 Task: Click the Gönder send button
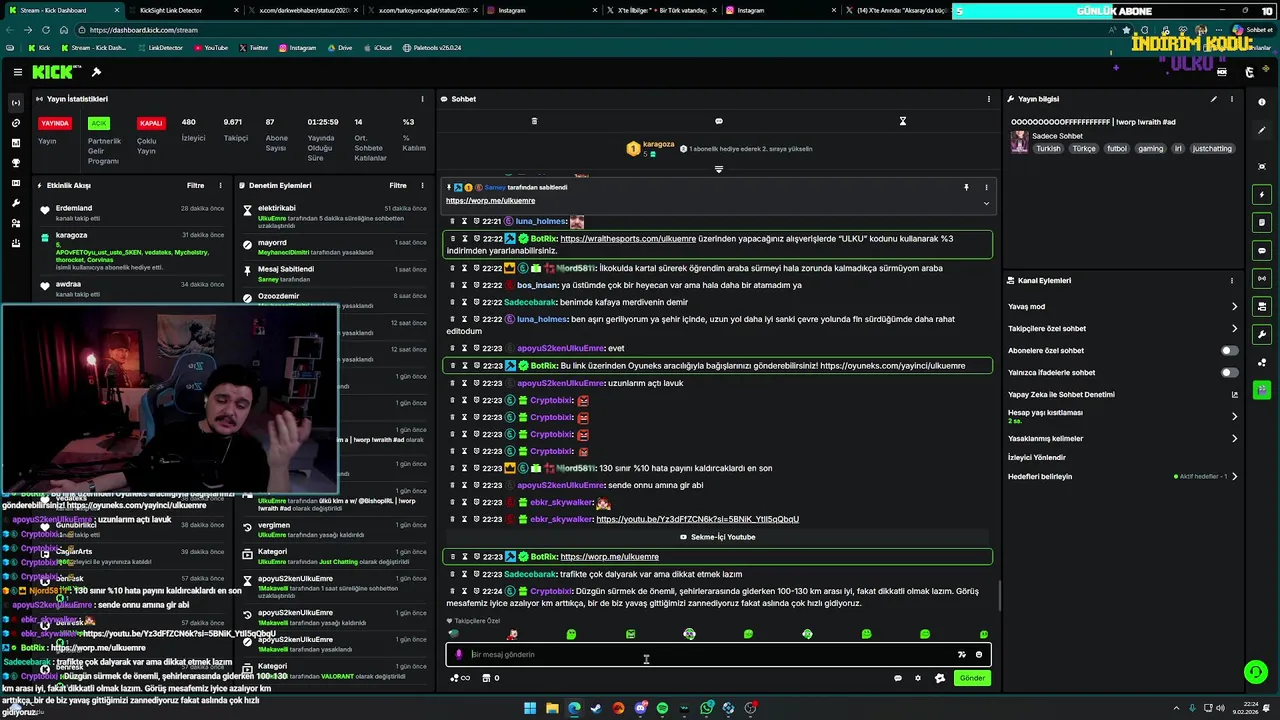(972, 678)
